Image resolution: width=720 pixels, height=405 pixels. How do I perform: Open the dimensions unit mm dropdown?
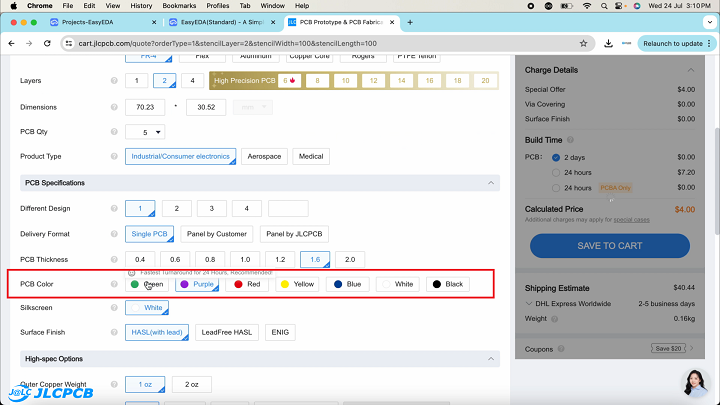(253, 107)
